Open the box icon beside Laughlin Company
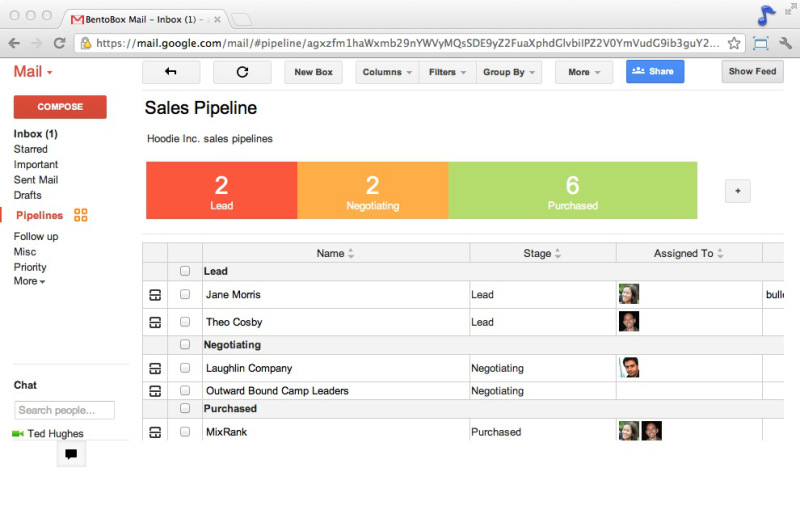The width and height of the screenshot is (800, 530). 155,368
